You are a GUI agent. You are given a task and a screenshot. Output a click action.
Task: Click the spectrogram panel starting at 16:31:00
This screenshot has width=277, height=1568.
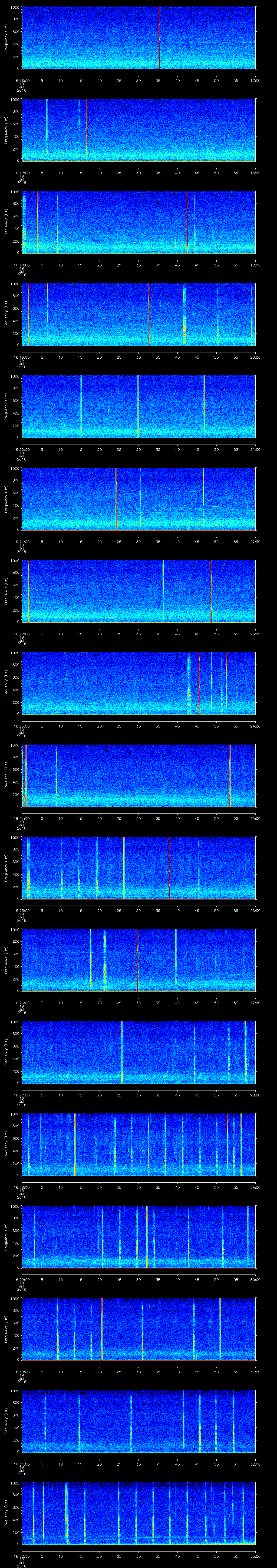tap(139, 1421)
